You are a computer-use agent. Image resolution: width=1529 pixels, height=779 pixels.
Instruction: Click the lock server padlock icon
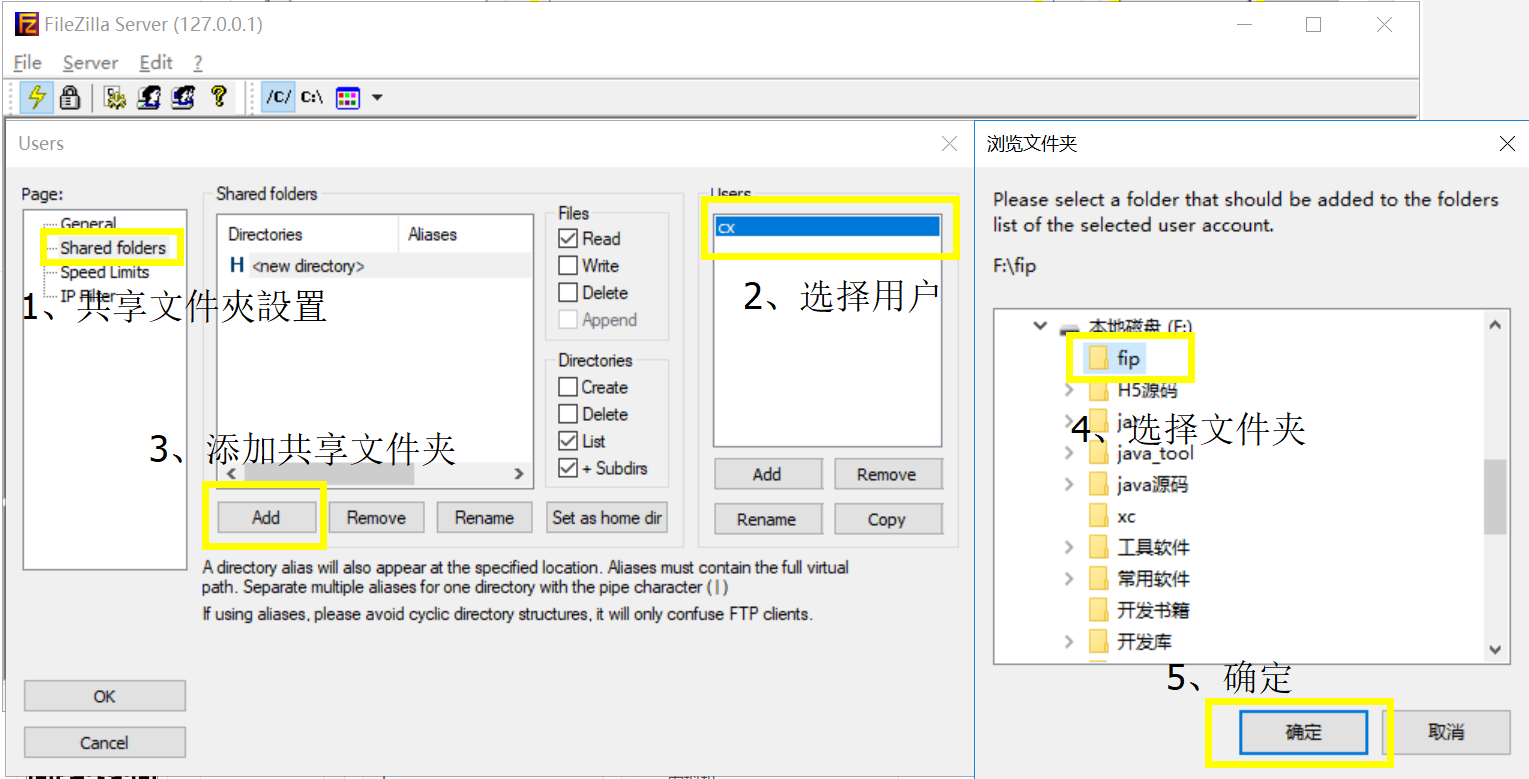pyautogui.click(x=69, y=97)
